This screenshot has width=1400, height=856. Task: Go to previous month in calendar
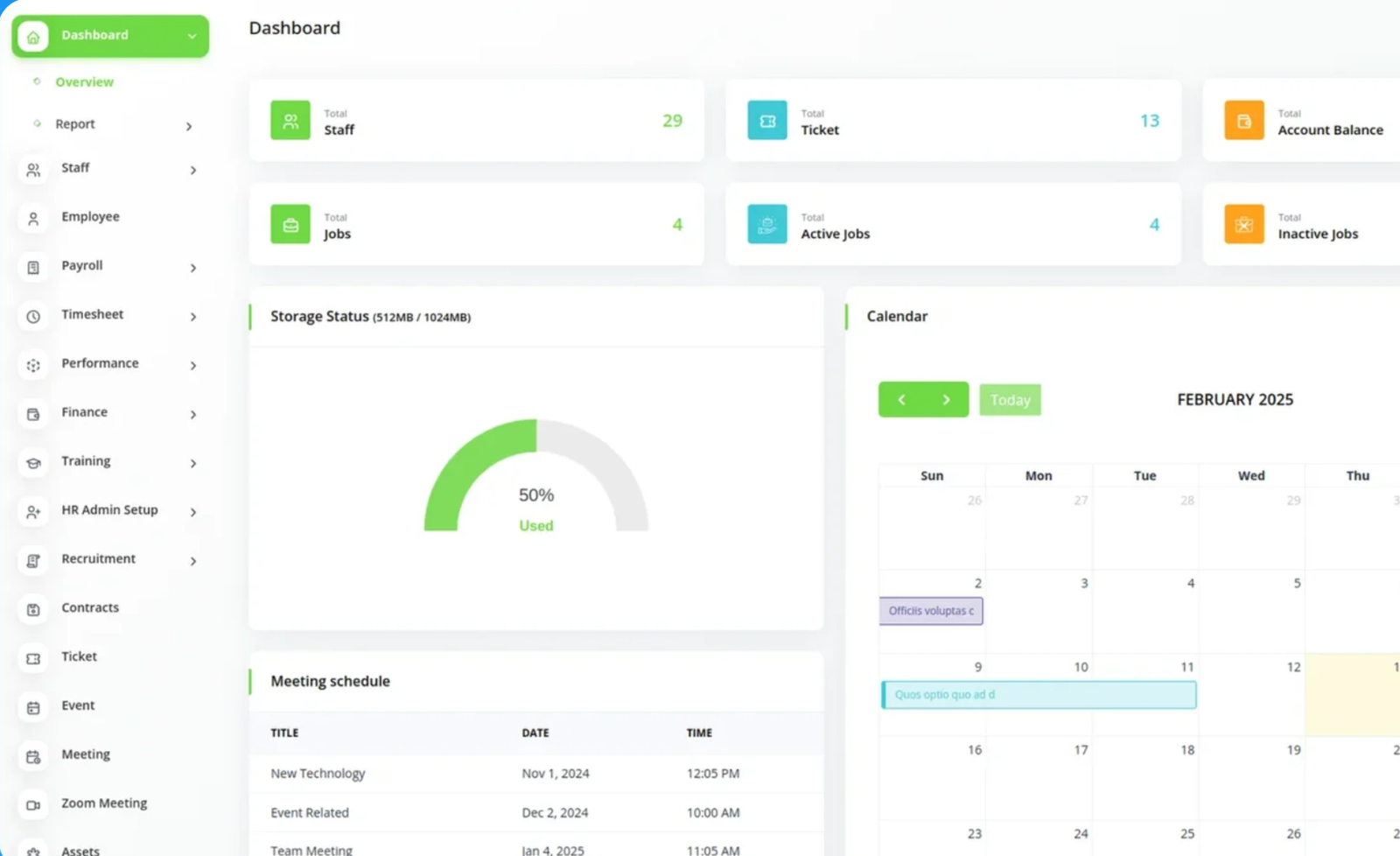901,400
